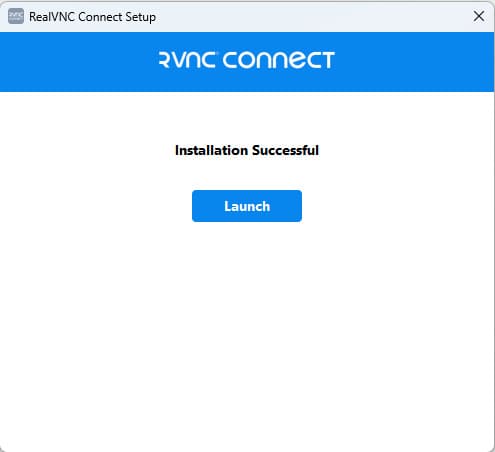Close the RealVNC Connect Setup window
Viewport: 495px width, 452px height.
(x=479, y=16)
